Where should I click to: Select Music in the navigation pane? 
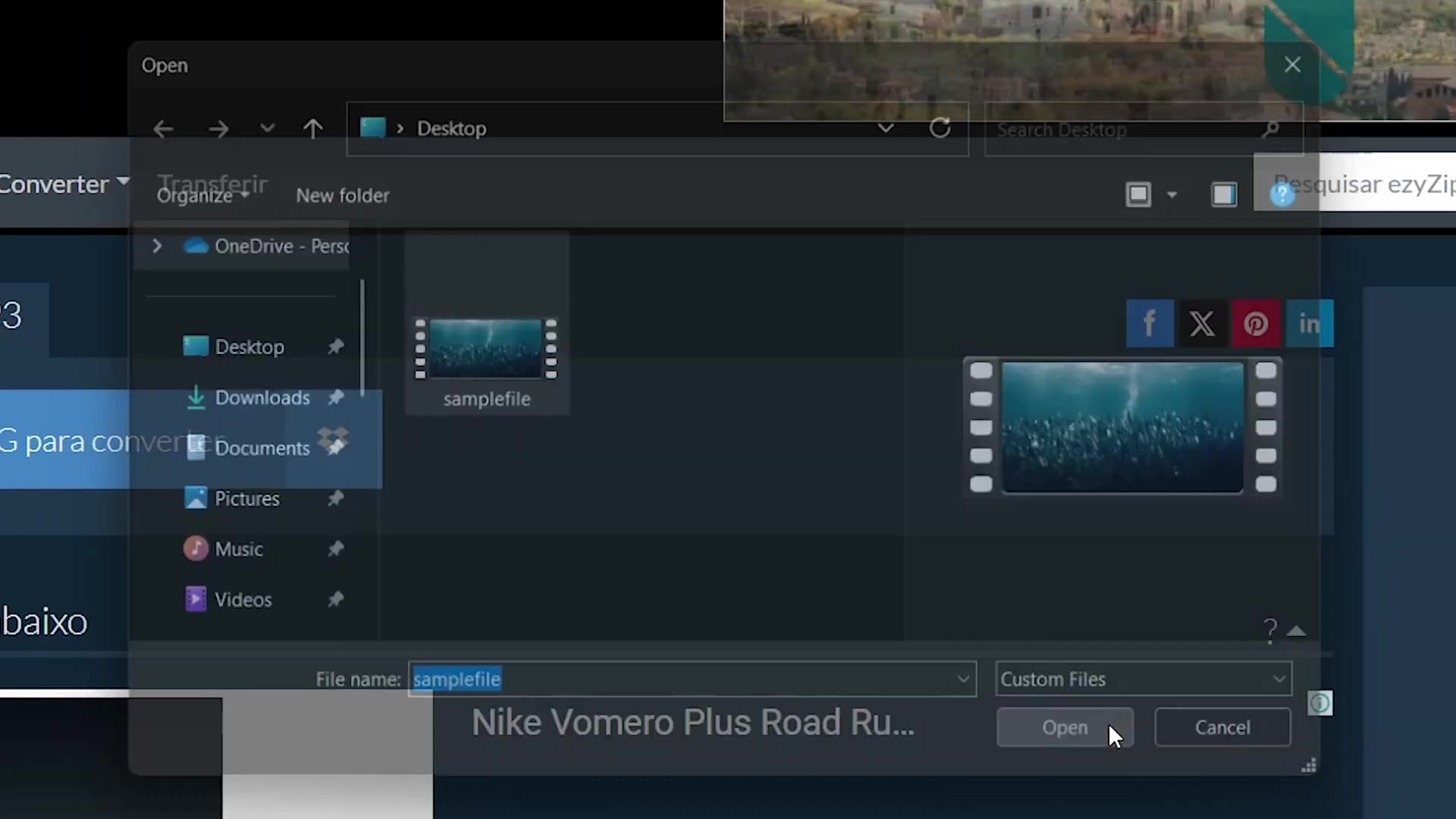pos(224,549)
